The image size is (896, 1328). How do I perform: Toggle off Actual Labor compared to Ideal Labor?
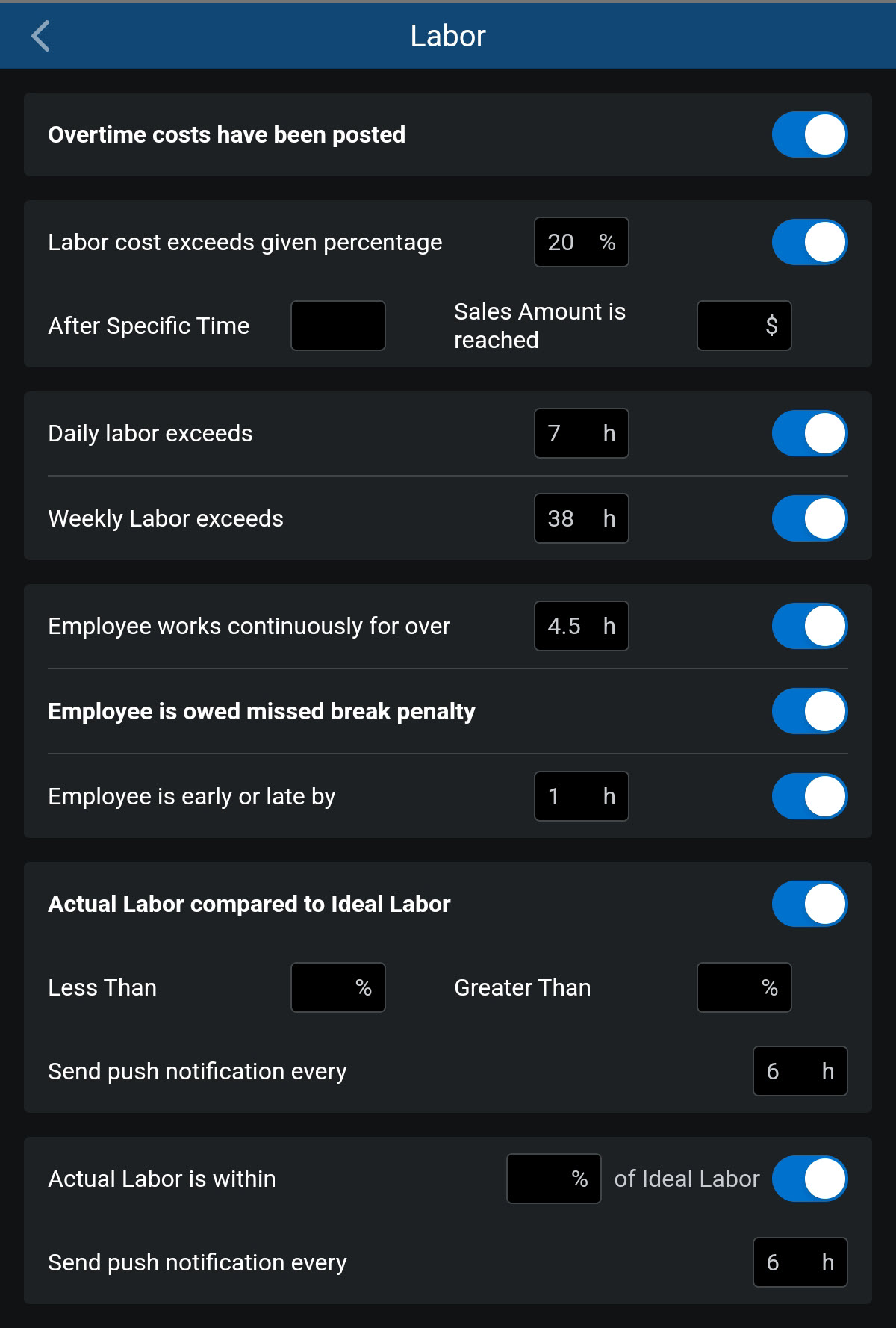pos(809,904)
